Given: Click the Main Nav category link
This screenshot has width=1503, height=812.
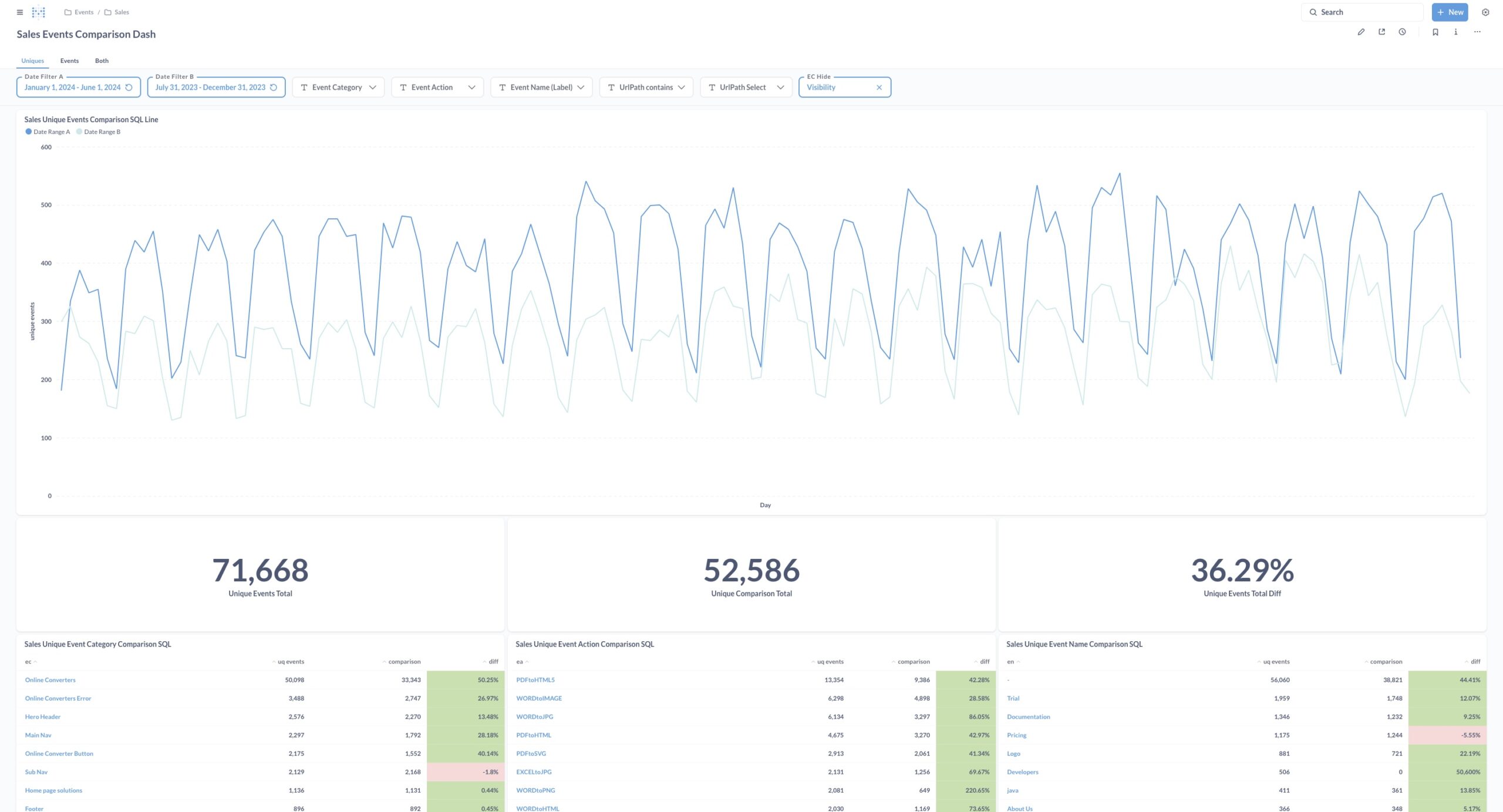Looking at the screenshot, I should pyautogui.click(x=38, y=735).
